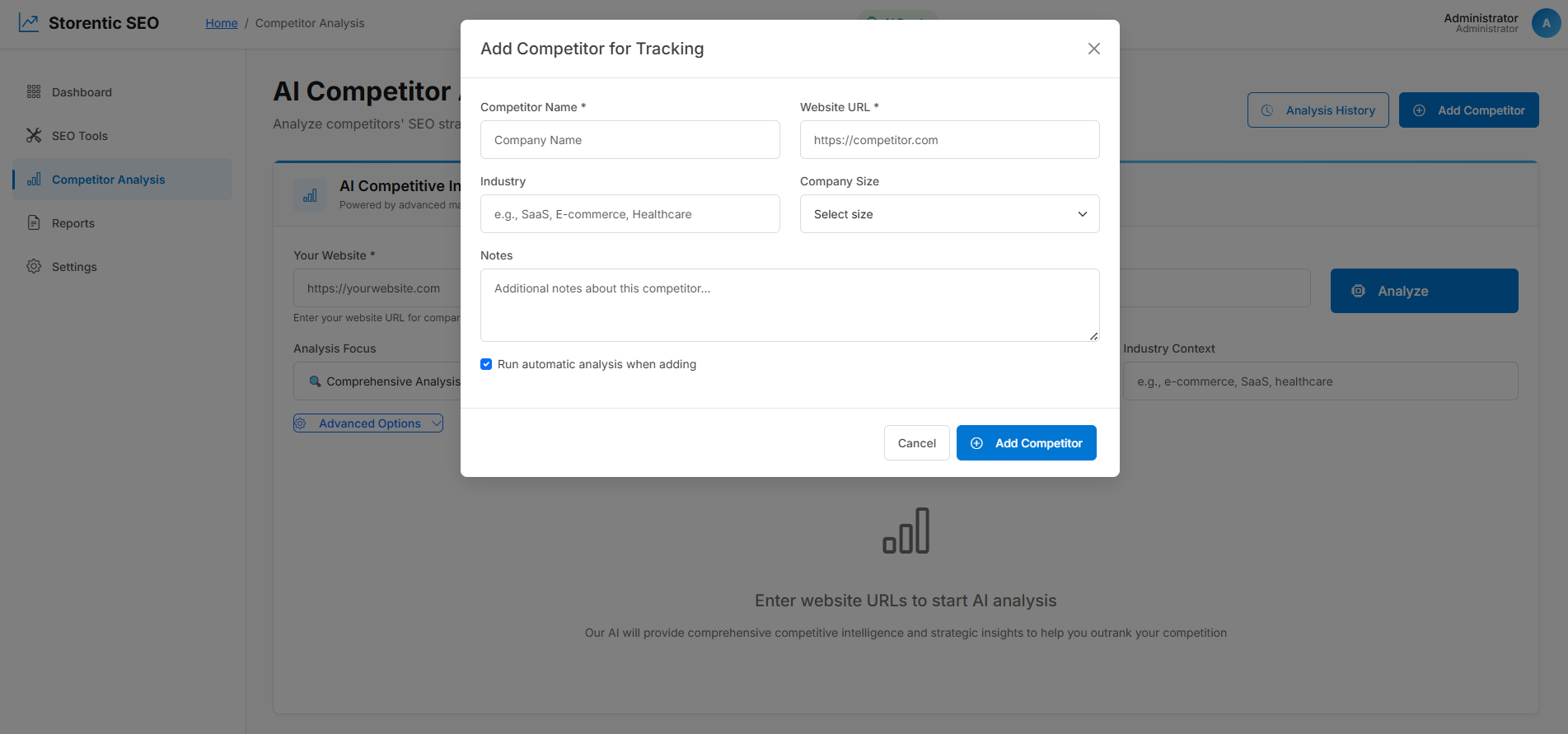Open SEO Tools menu item
The width and height of the screenshot is (1568, 734).
click(123, 136)
